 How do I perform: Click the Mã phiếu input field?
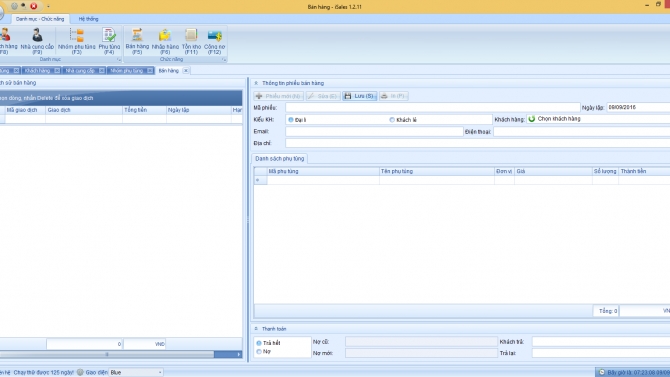tap(432, 108)
